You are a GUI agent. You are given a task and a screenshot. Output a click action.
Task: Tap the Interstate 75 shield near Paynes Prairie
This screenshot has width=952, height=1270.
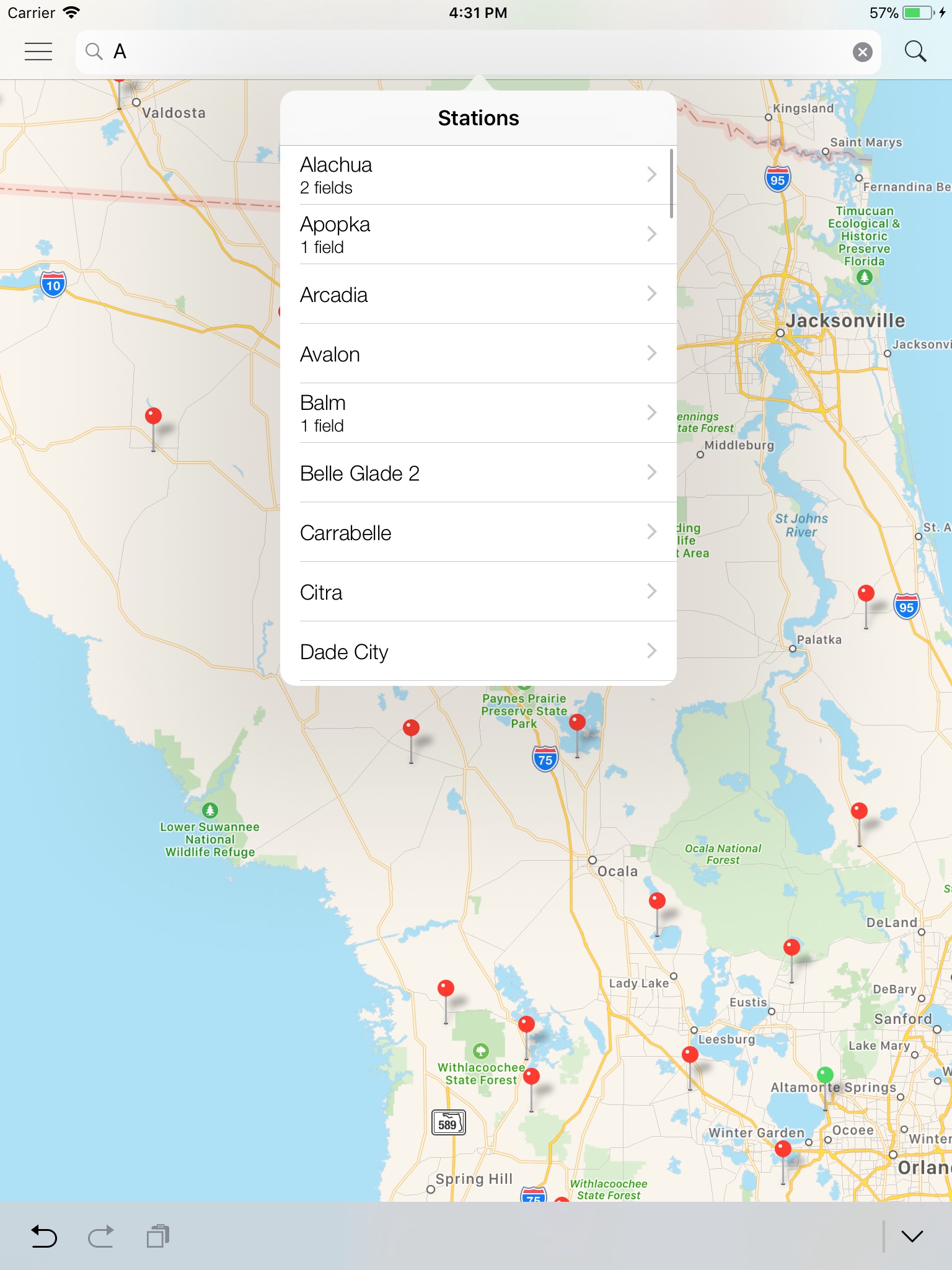point(545,760)
